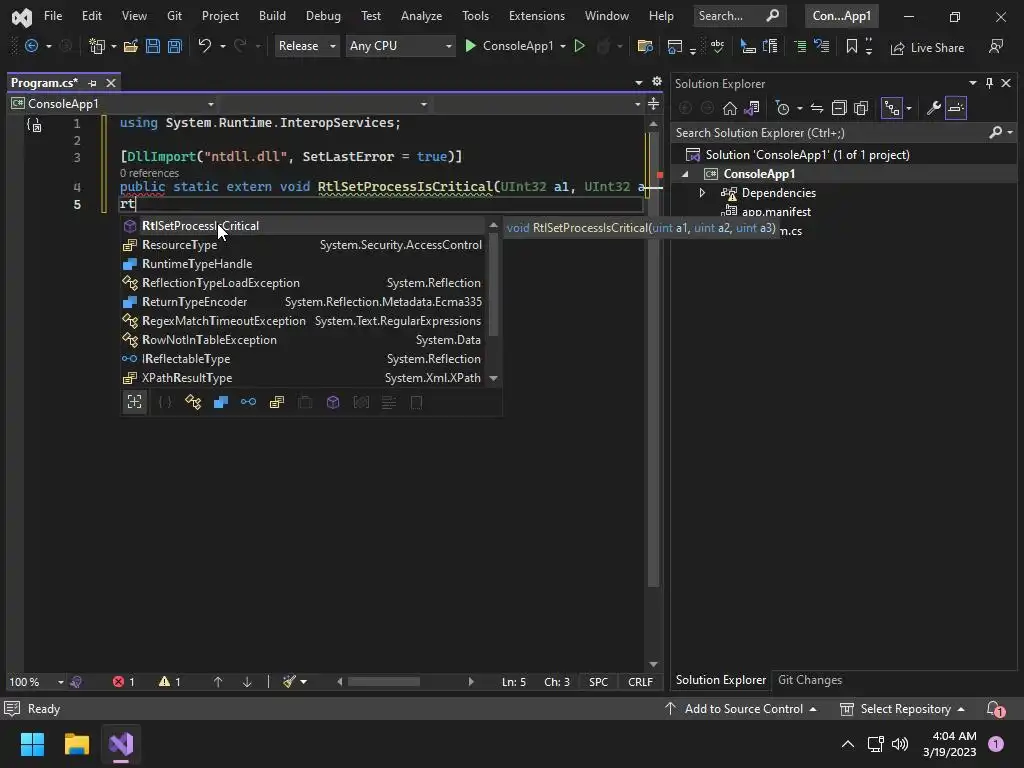Image resolution: width=1024 pixels, height=768 pixels.
Task: Click the Show All Files icon in Solution Explorer
Action: (861, 108)
